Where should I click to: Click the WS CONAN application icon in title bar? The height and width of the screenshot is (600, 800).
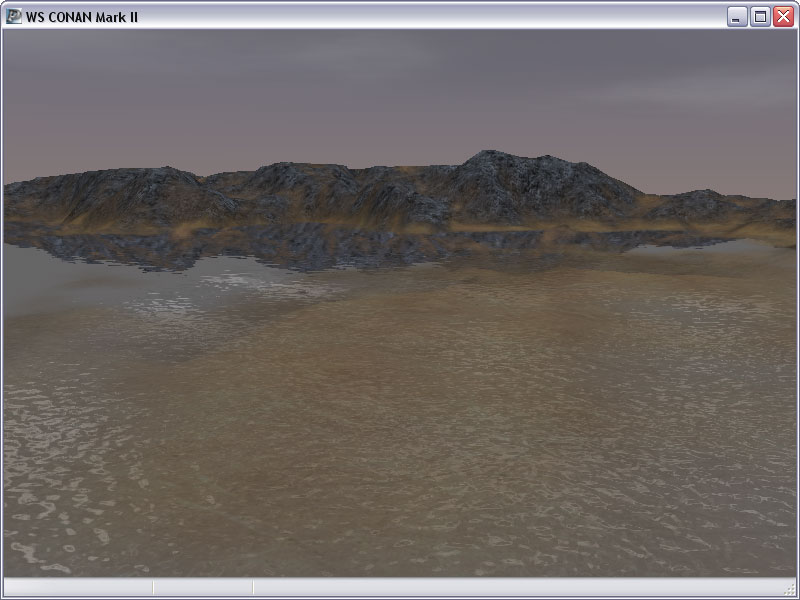[14, 16]
